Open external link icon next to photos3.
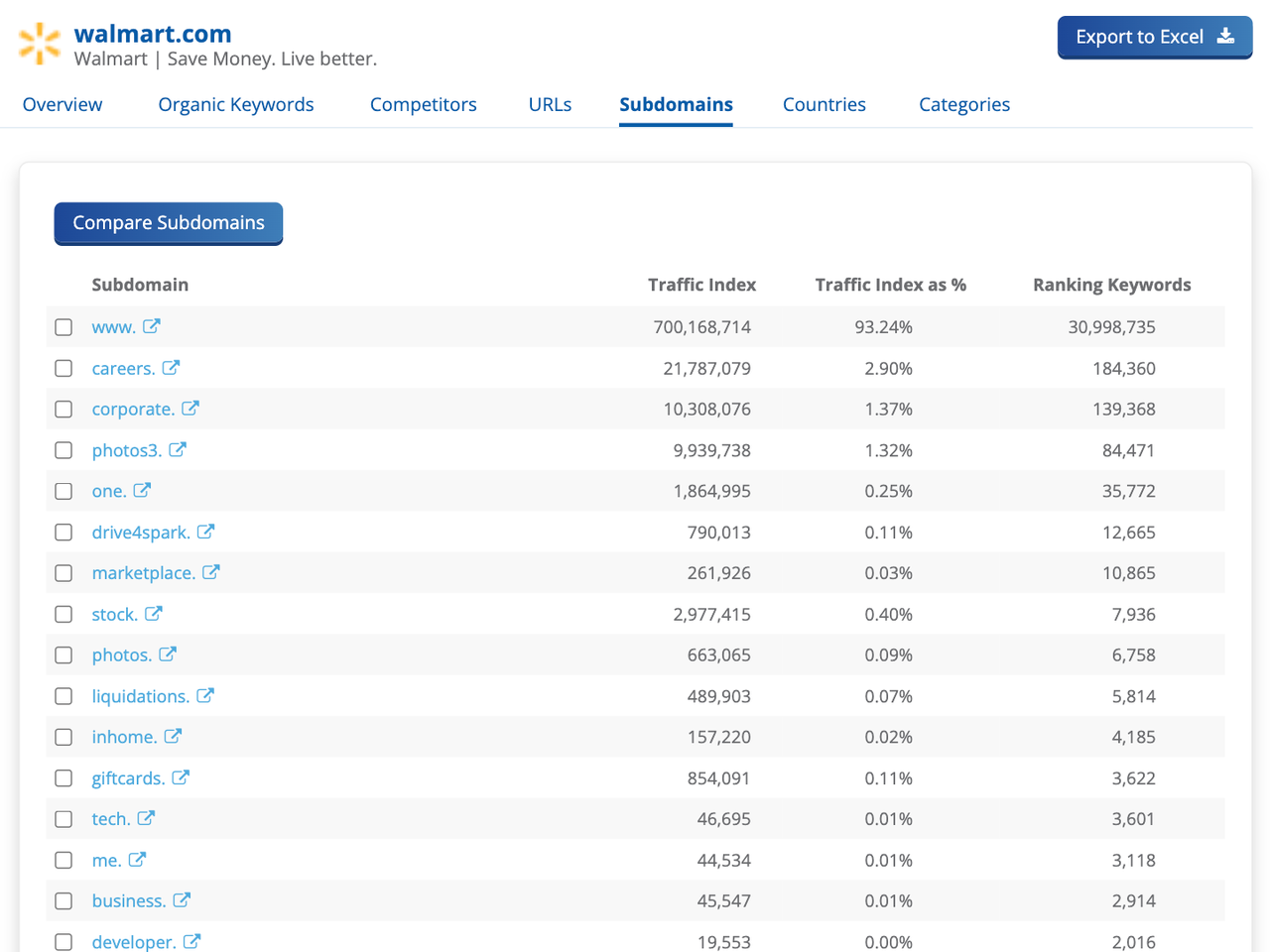This screenshot has width=1270, height=952. click(178, 449)
